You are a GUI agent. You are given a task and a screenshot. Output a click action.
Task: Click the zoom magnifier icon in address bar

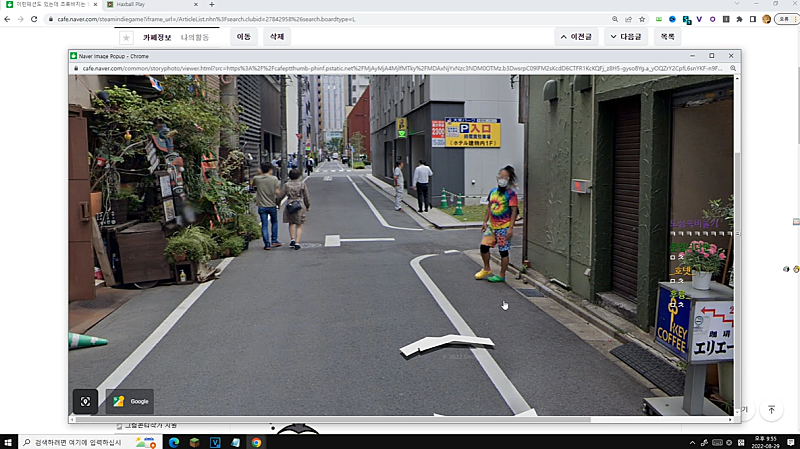615,19
